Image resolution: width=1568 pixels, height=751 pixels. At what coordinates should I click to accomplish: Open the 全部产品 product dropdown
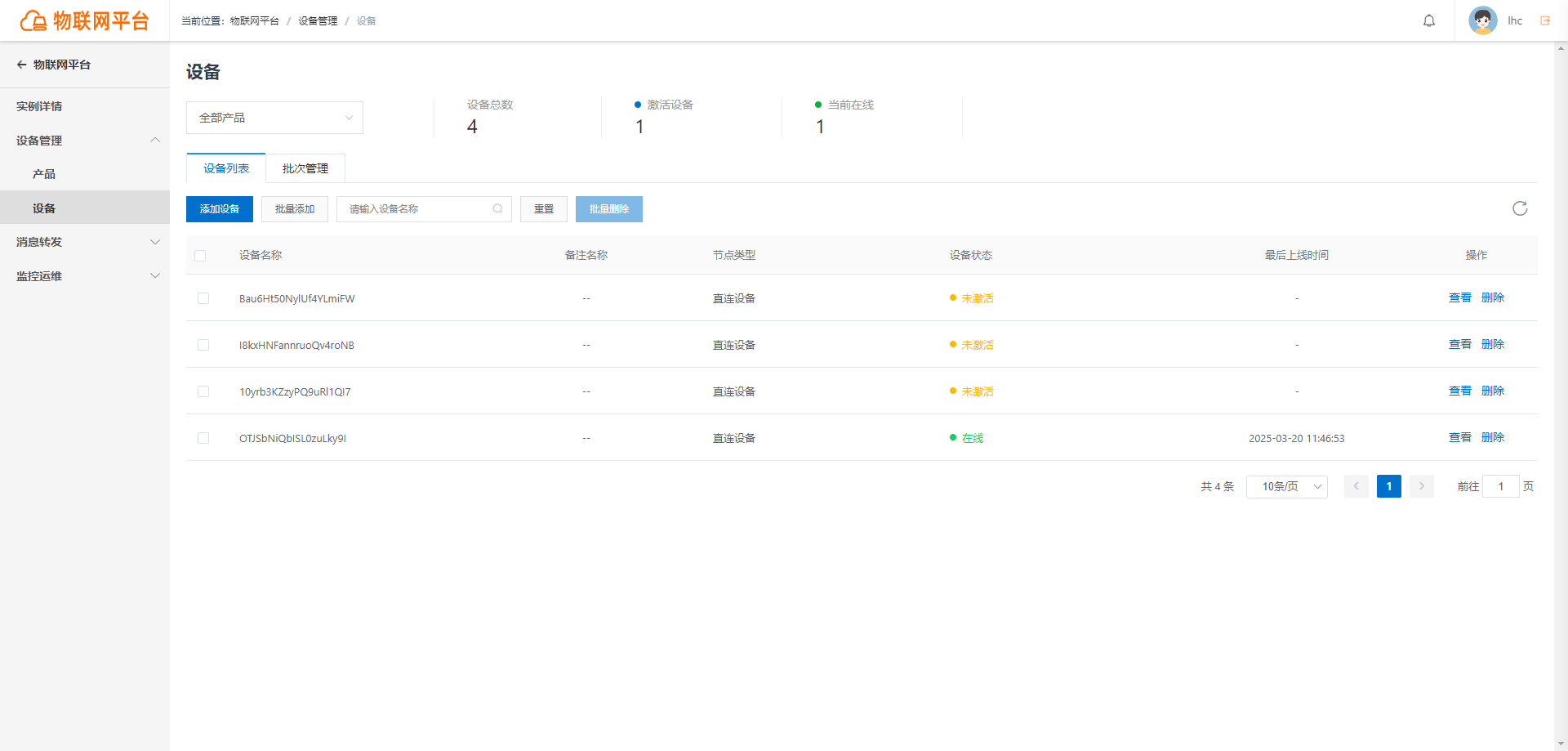pos(274,118)
